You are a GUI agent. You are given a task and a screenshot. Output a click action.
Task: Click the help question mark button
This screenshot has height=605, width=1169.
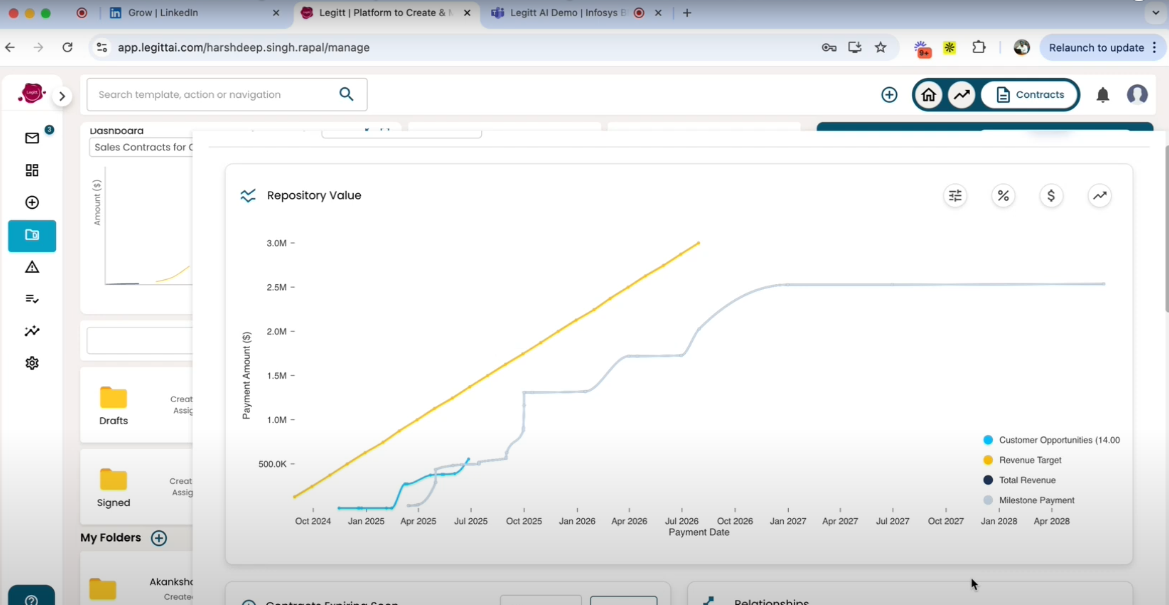coord(31,599)
